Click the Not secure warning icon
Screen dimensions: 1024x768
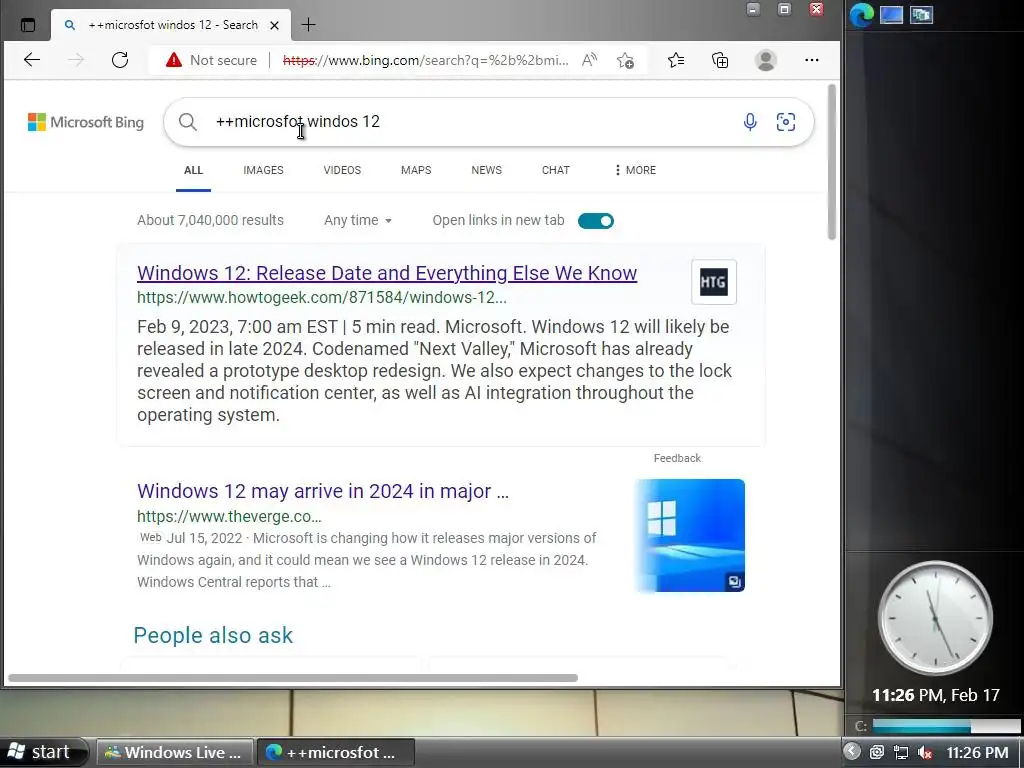pyautogui.click(x=174, y=60)
